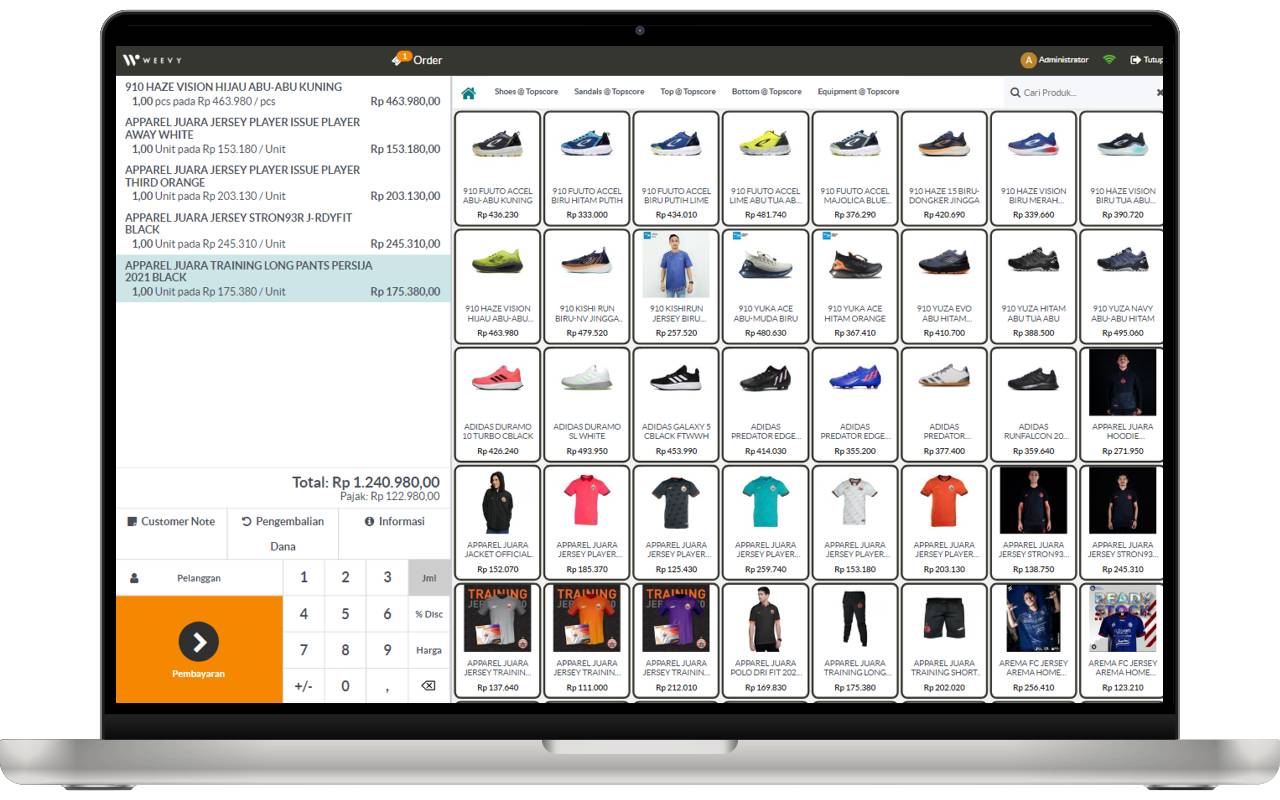
Task: Add 910 HAZE 15 BIRU-DONGKER JINGGA
Action: (x=944, y=167)
